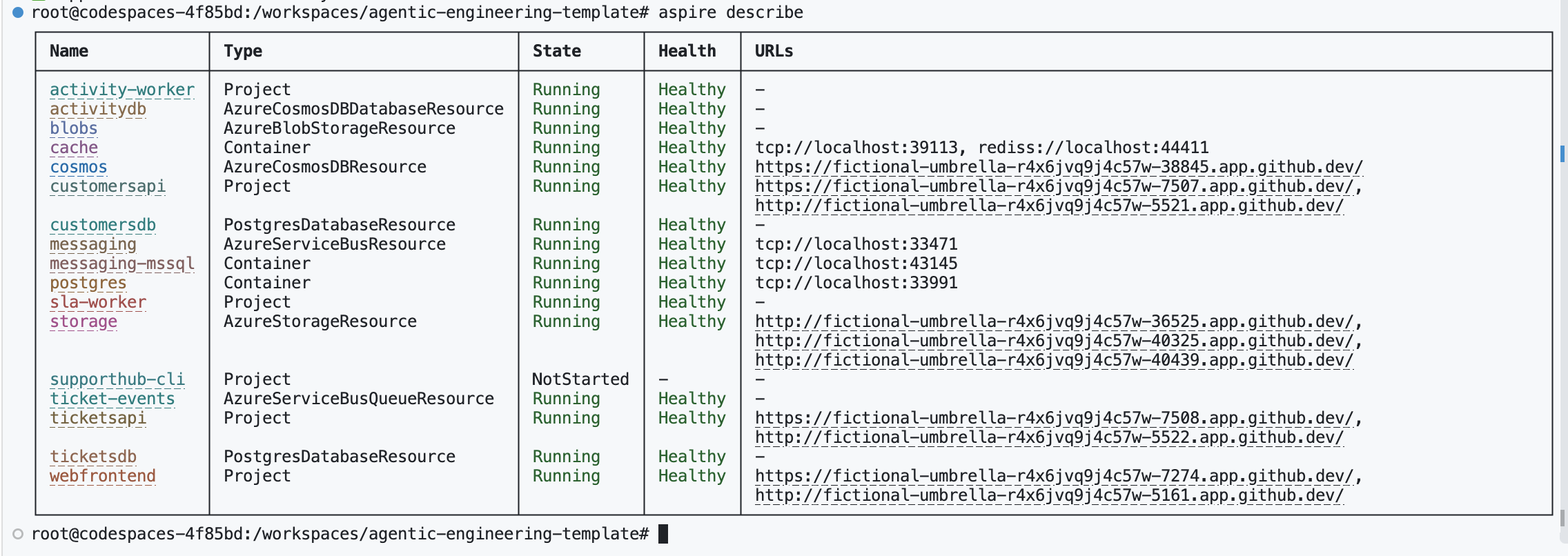
Task: Open the ticketsapi http URL with port 5522
Action: (1050, 437)
